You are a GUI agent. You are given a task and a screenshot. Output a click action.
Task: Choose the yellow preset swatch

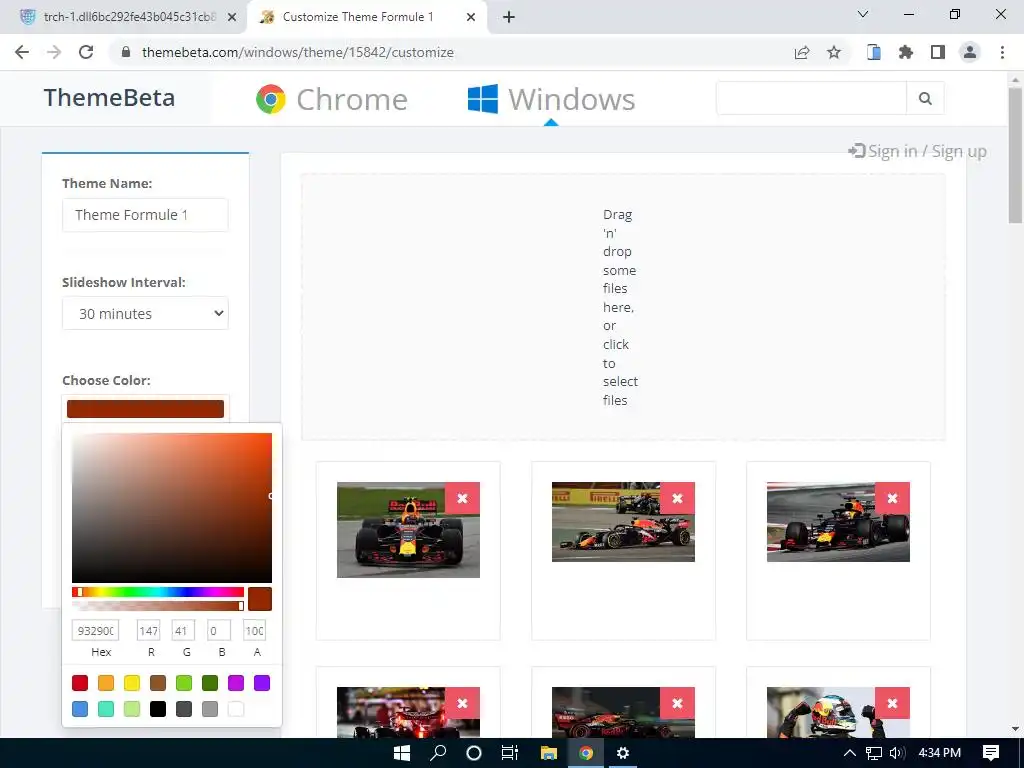pyautogui.click(x=132, y=683)
